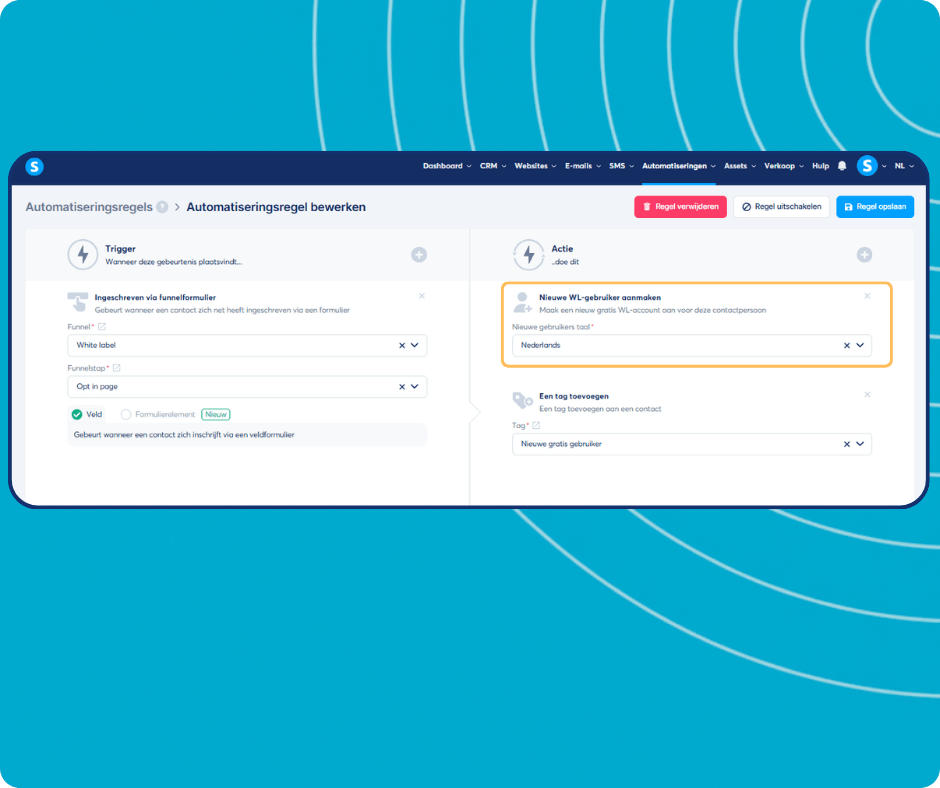
Task: Open the user avatar S profile menu
Action: [x=867, y=166]
